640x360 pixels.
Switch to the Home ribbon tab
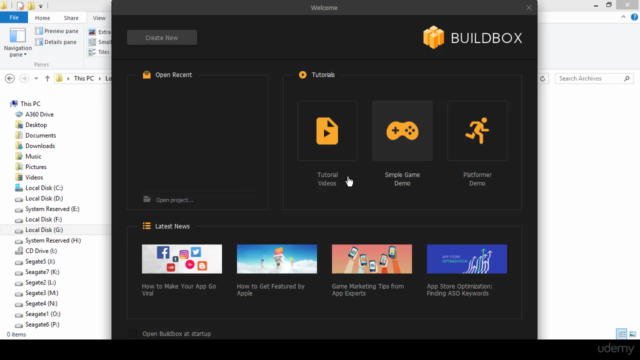click(x=42, y=18)
